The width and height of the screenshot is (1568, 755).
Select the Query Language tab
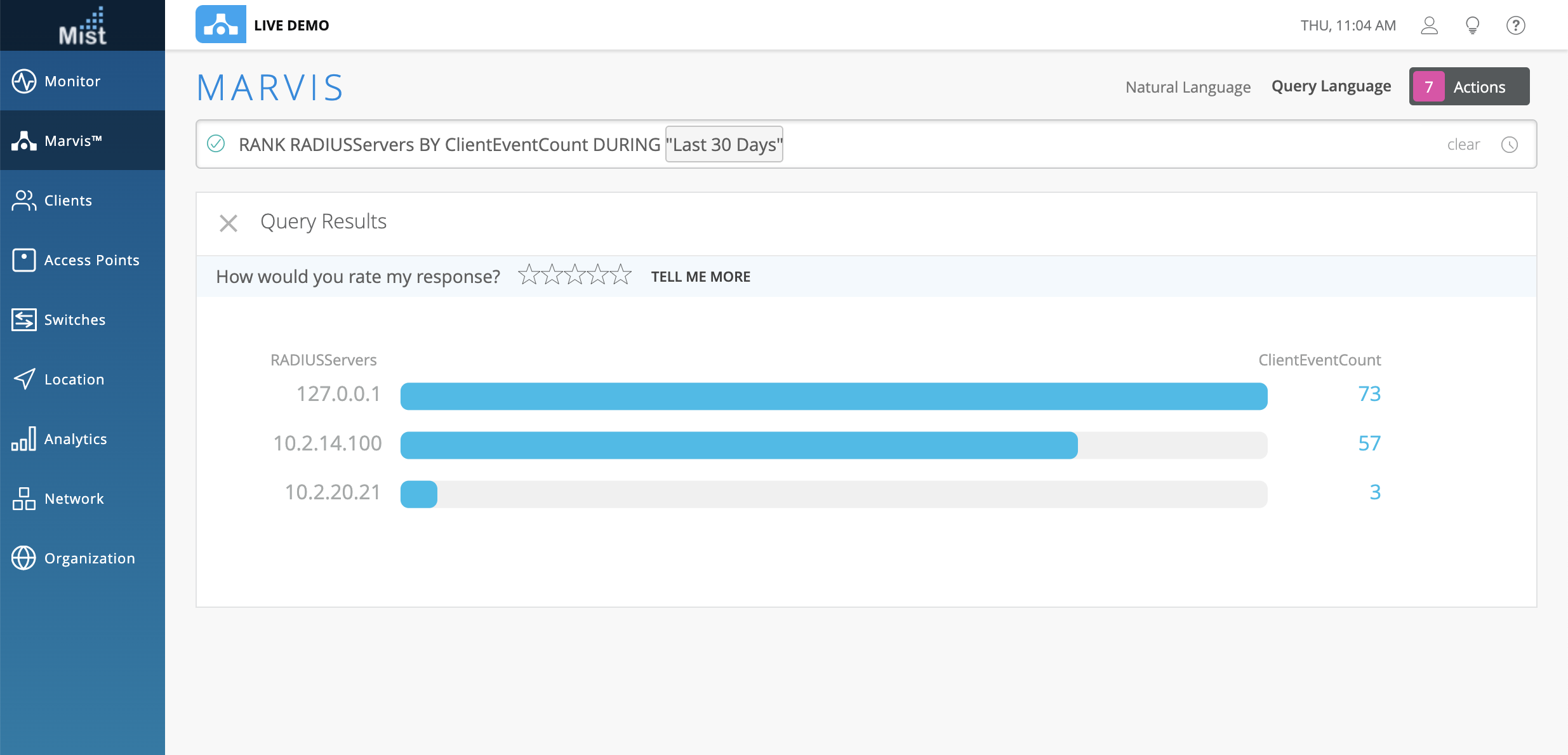click(1331, 86)
